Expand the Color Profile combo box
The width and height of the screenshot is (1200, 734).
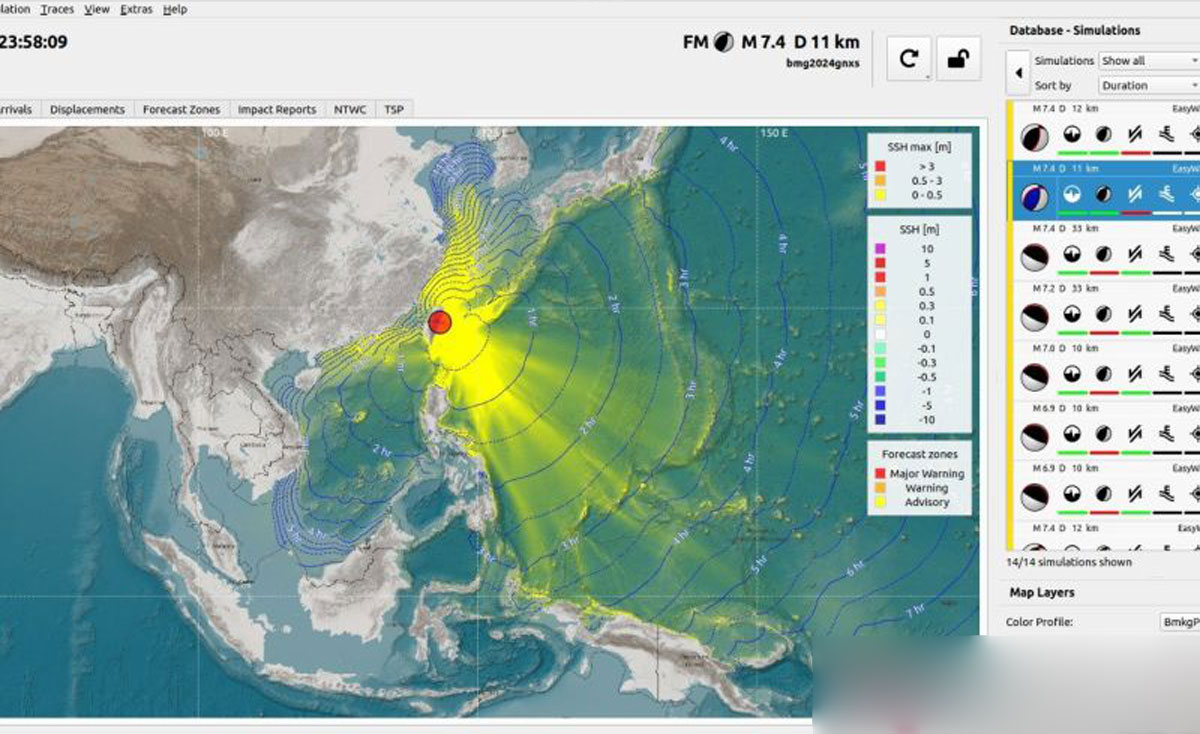(x=1180, y=622)
